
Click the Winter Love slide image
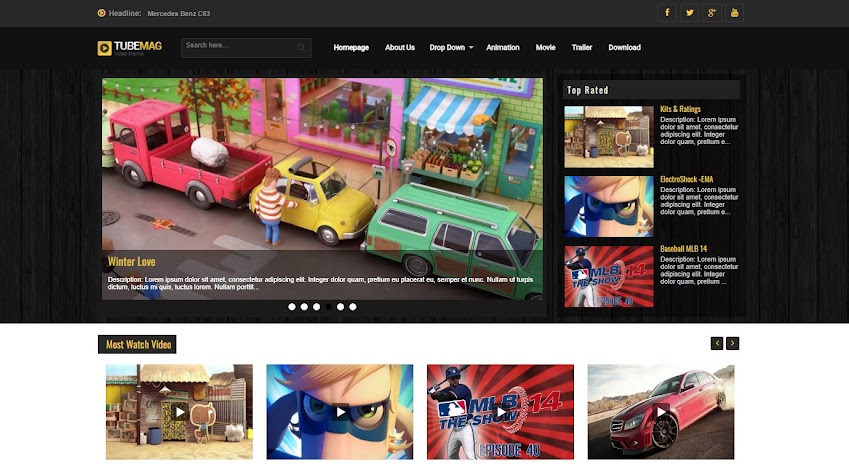click(x=322, y=189)
